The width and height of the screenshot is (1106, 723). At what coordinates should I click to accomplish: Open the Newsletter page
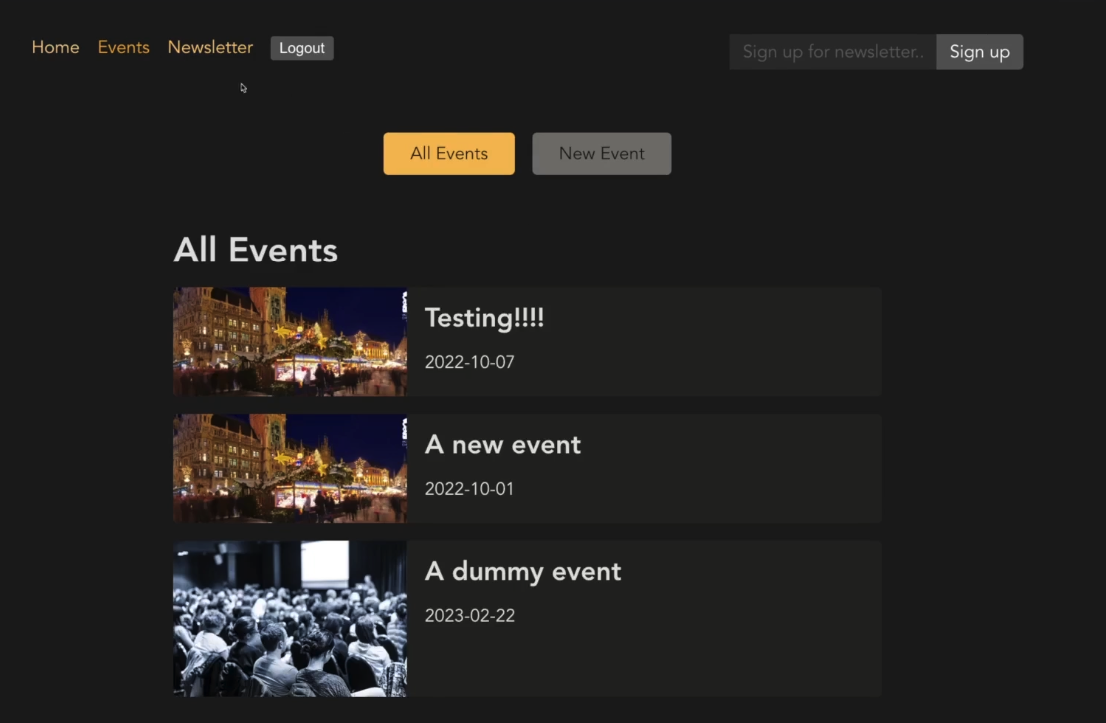pyautogui.click(x=210, y=47)
